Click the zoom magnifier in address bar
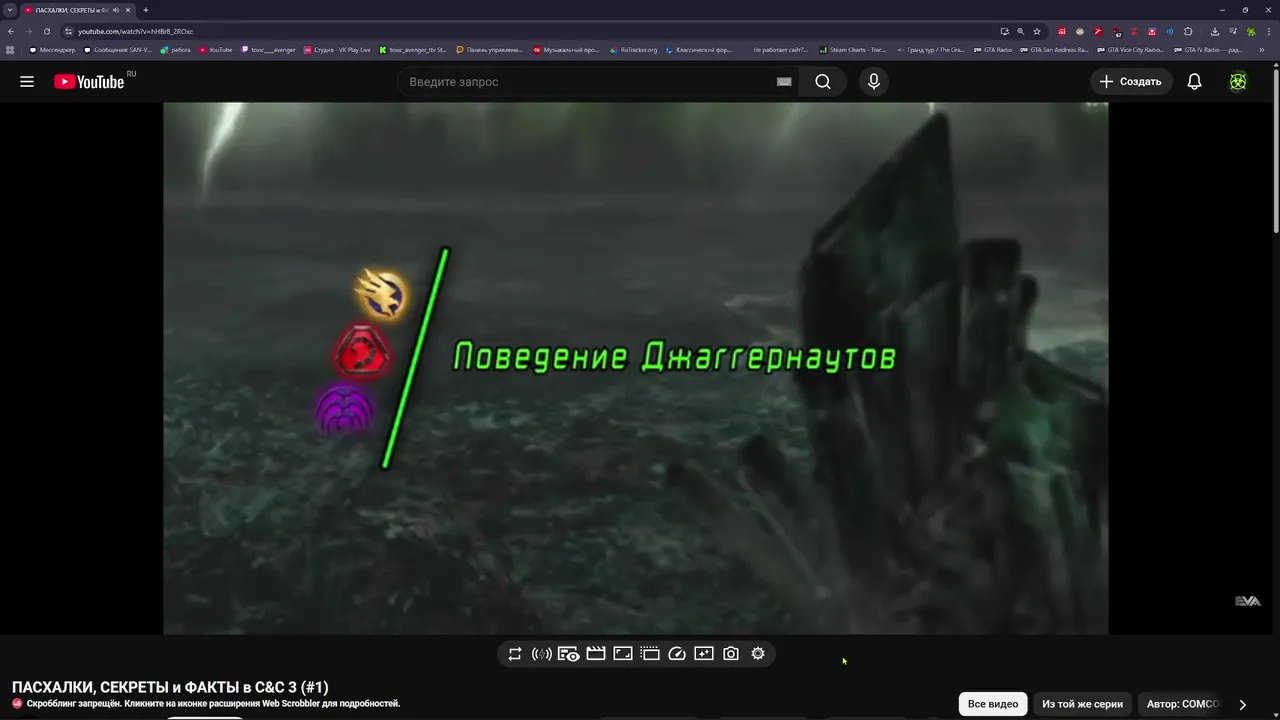The width and height of the screenshot is (1280, 720). pyautogui.click(x=1021, y=31)
